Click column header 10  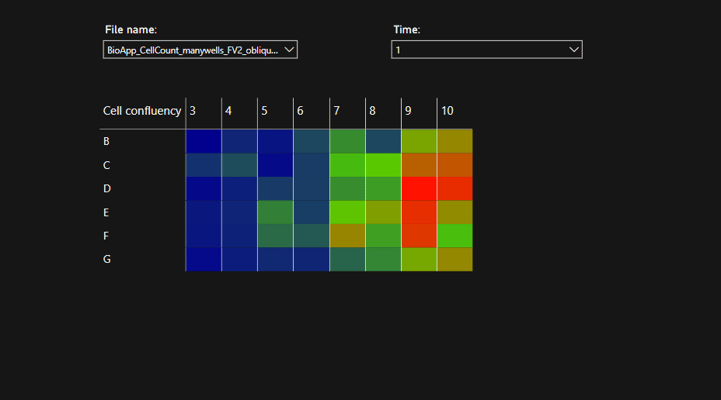447,111
